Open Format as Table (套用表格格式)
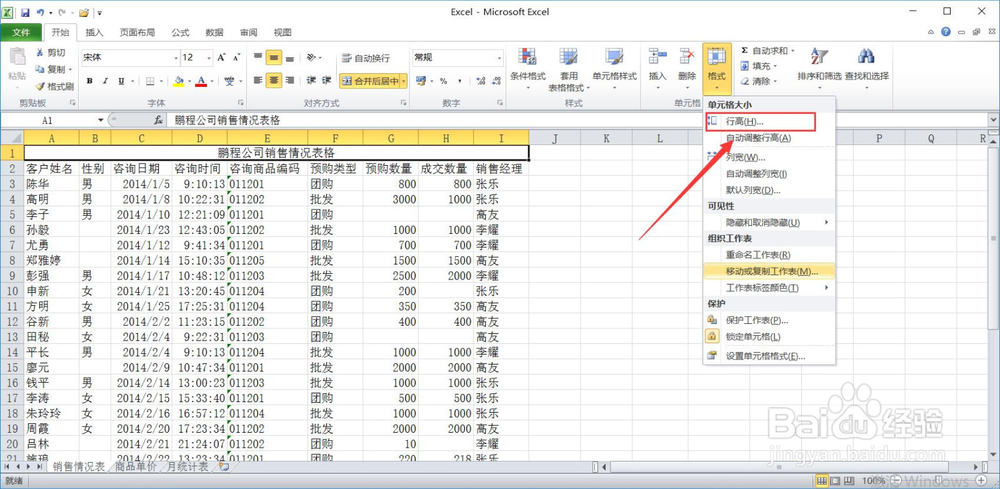 pos(566,69)
